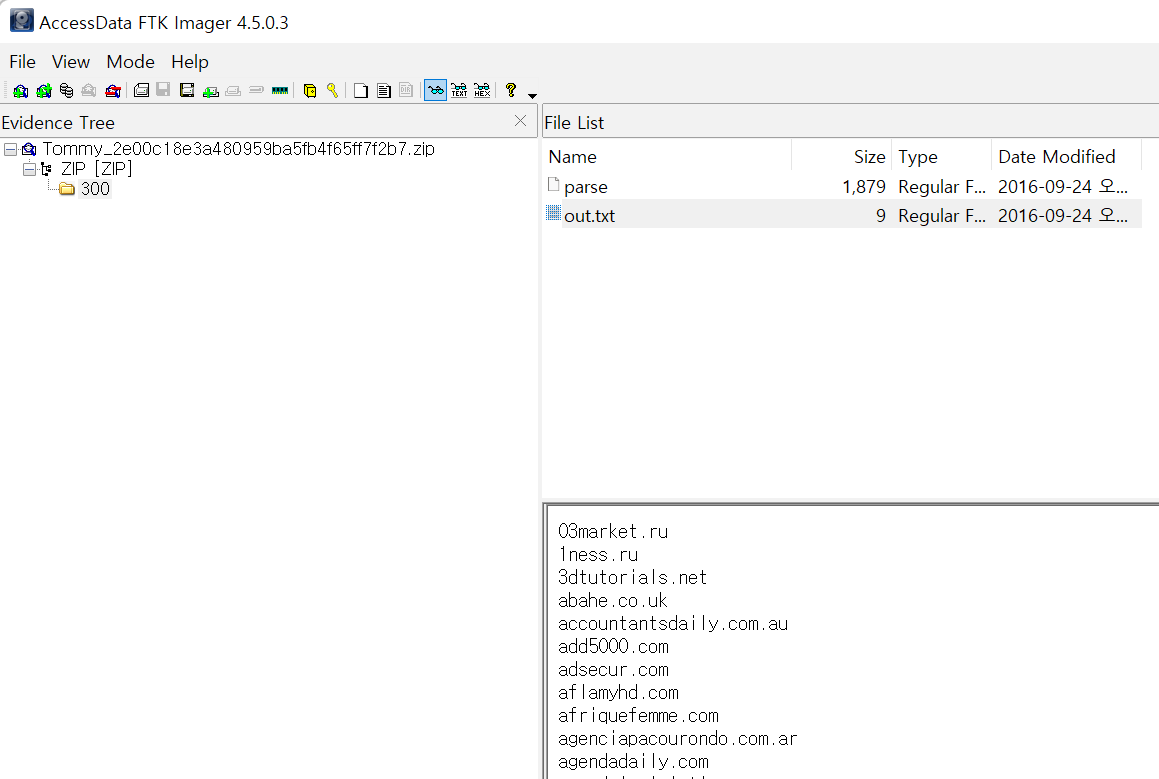Switch the viewer to HEX mode
Screen dimensions: 1159x779
point(482,90)
